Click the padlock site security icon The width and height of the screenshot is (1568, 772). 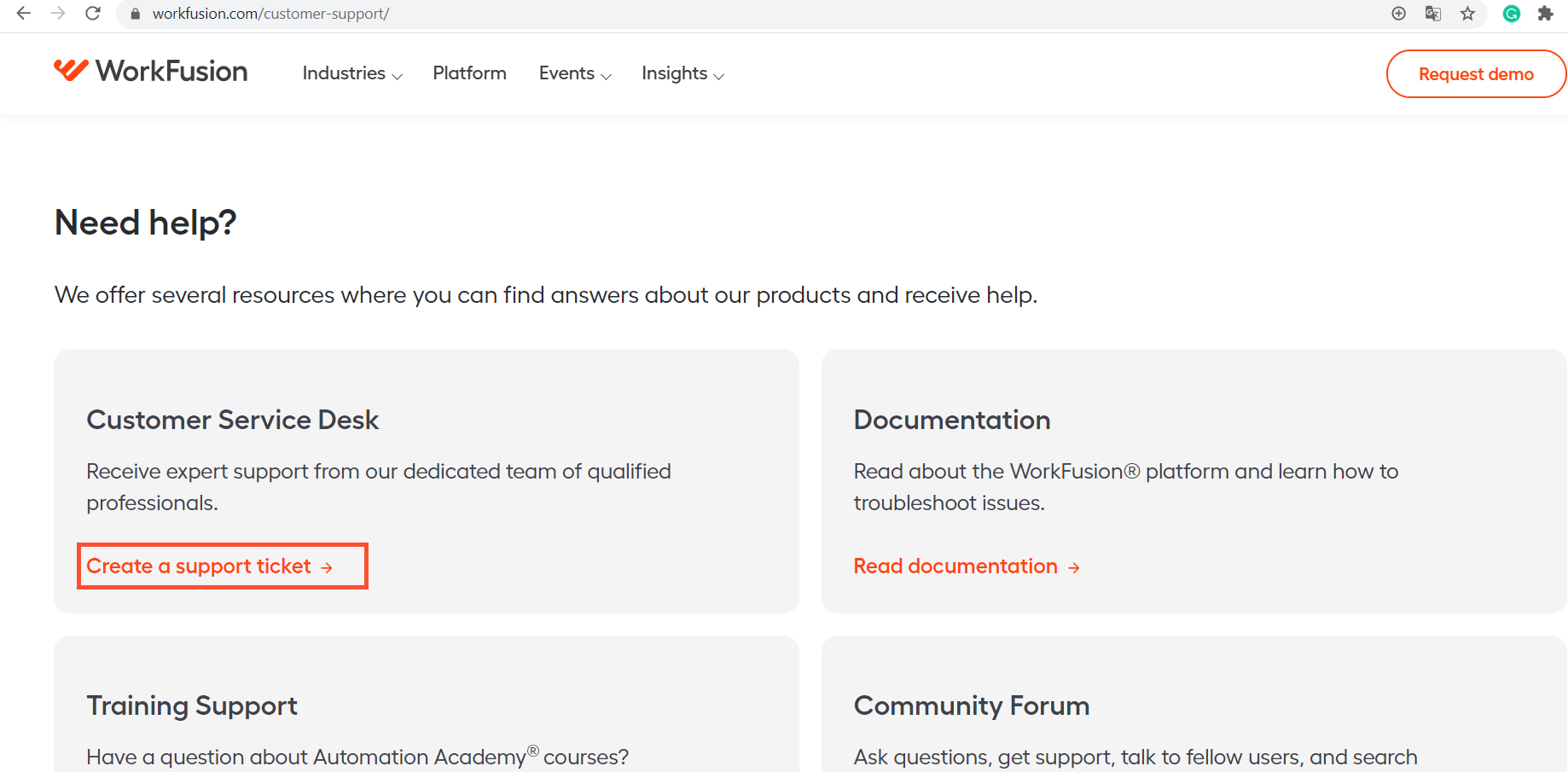135,14
